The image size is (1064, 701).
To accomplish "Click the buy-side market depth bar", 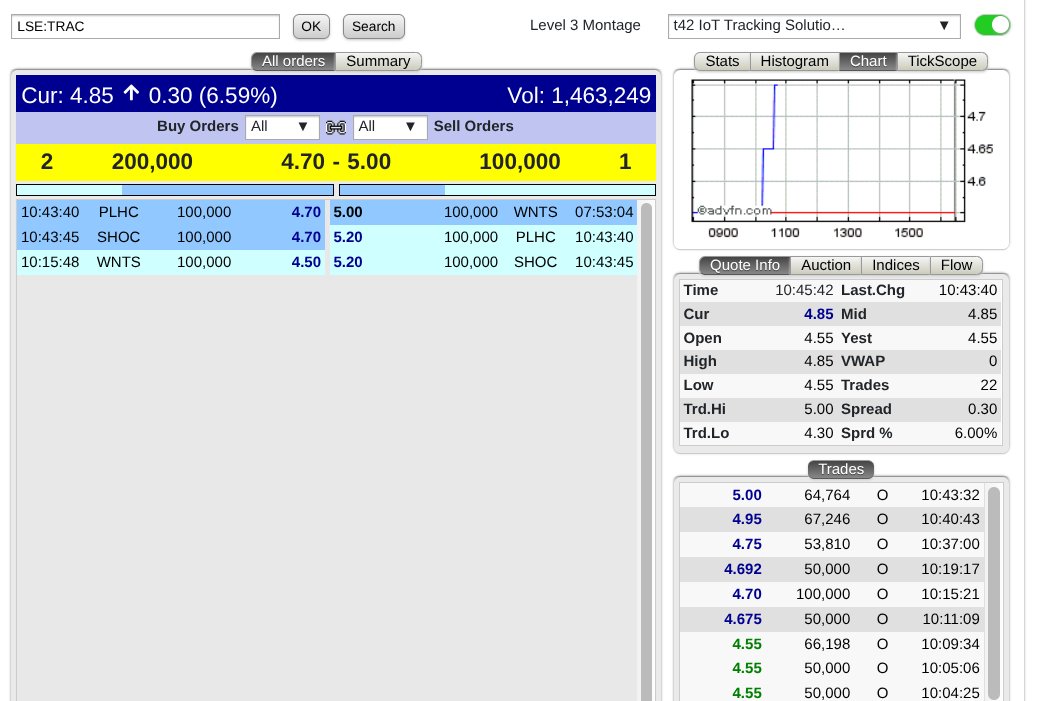I will point(172,190).
